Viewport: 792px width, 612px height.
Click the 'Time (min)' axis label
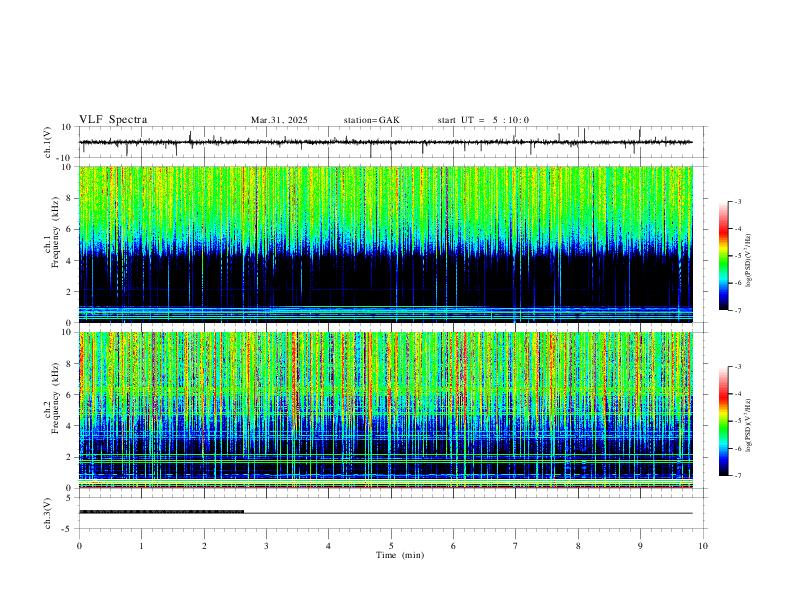pyautogui.click(x=400, y=555)
